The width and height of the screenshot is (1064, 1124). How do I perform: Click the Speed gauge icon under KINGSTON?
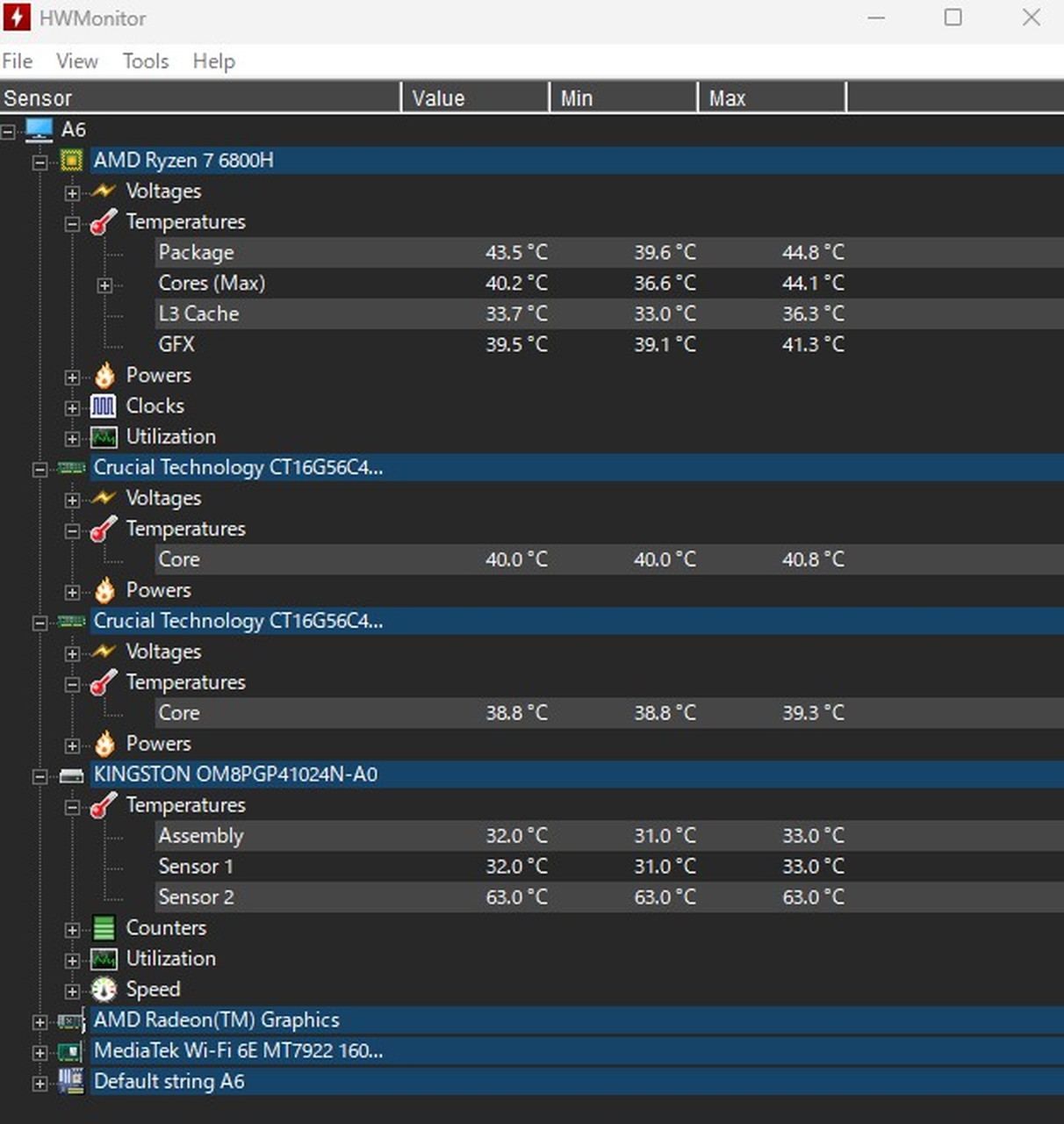click(104, 990)
